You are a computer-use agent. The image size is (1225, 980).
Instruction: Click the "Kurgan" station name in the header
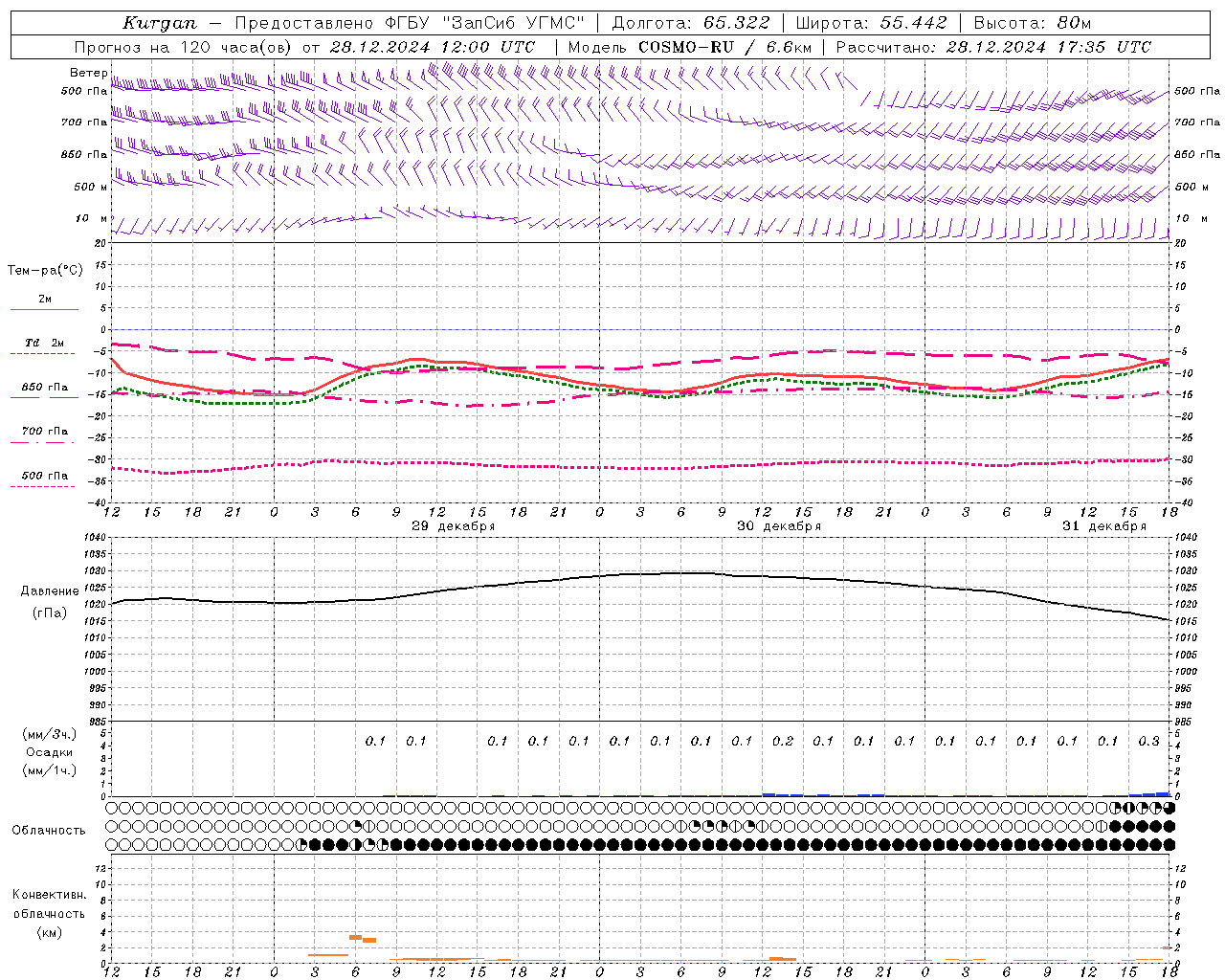coord(160,23)
